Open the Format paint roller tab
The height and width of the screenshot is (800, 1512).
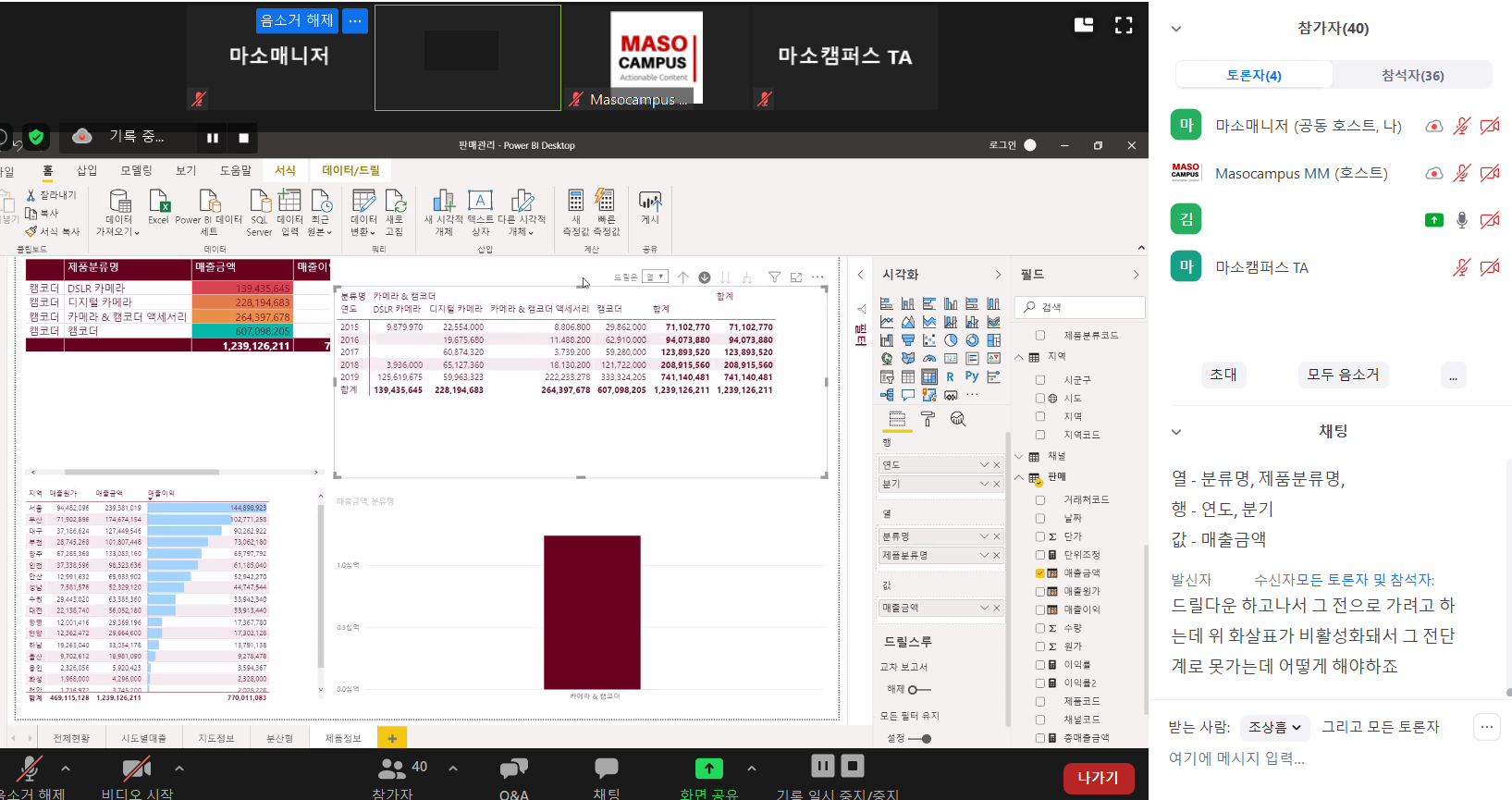coord(928,419)
